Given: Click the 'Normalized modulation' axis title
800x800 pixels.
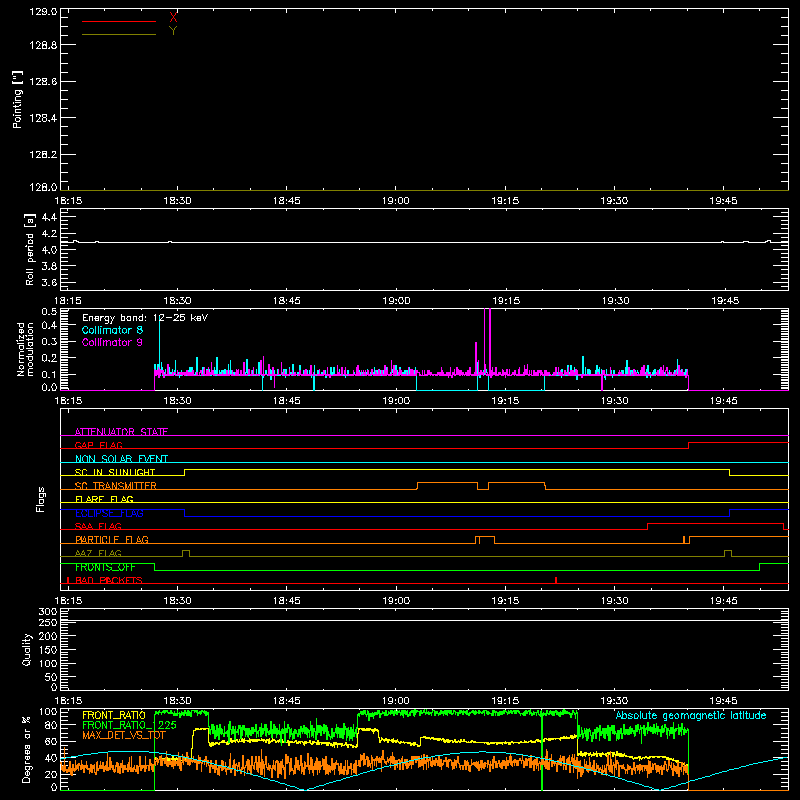Looking at the screenshot, I should tap(25, 349).
